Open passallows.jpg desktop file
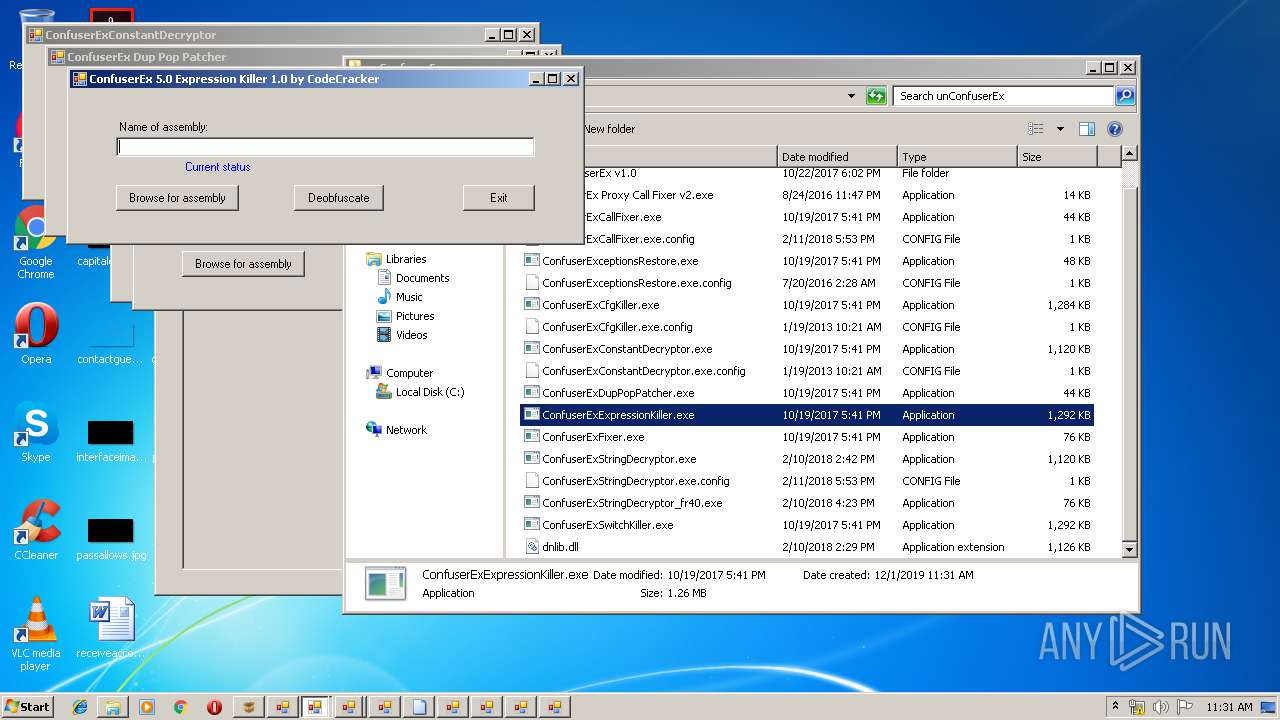 110,540
